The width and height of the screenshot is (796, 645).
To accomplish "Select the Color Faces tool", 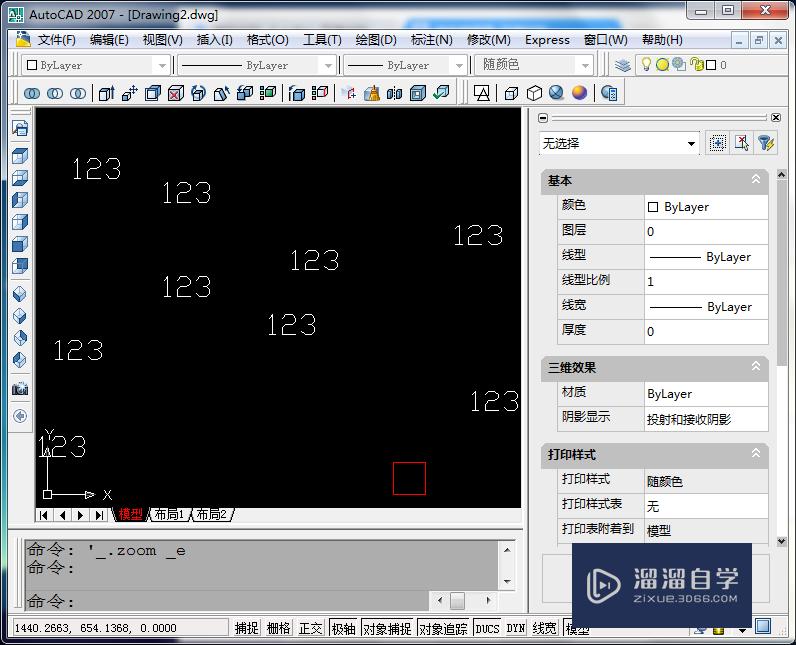I will coord(268,93).
